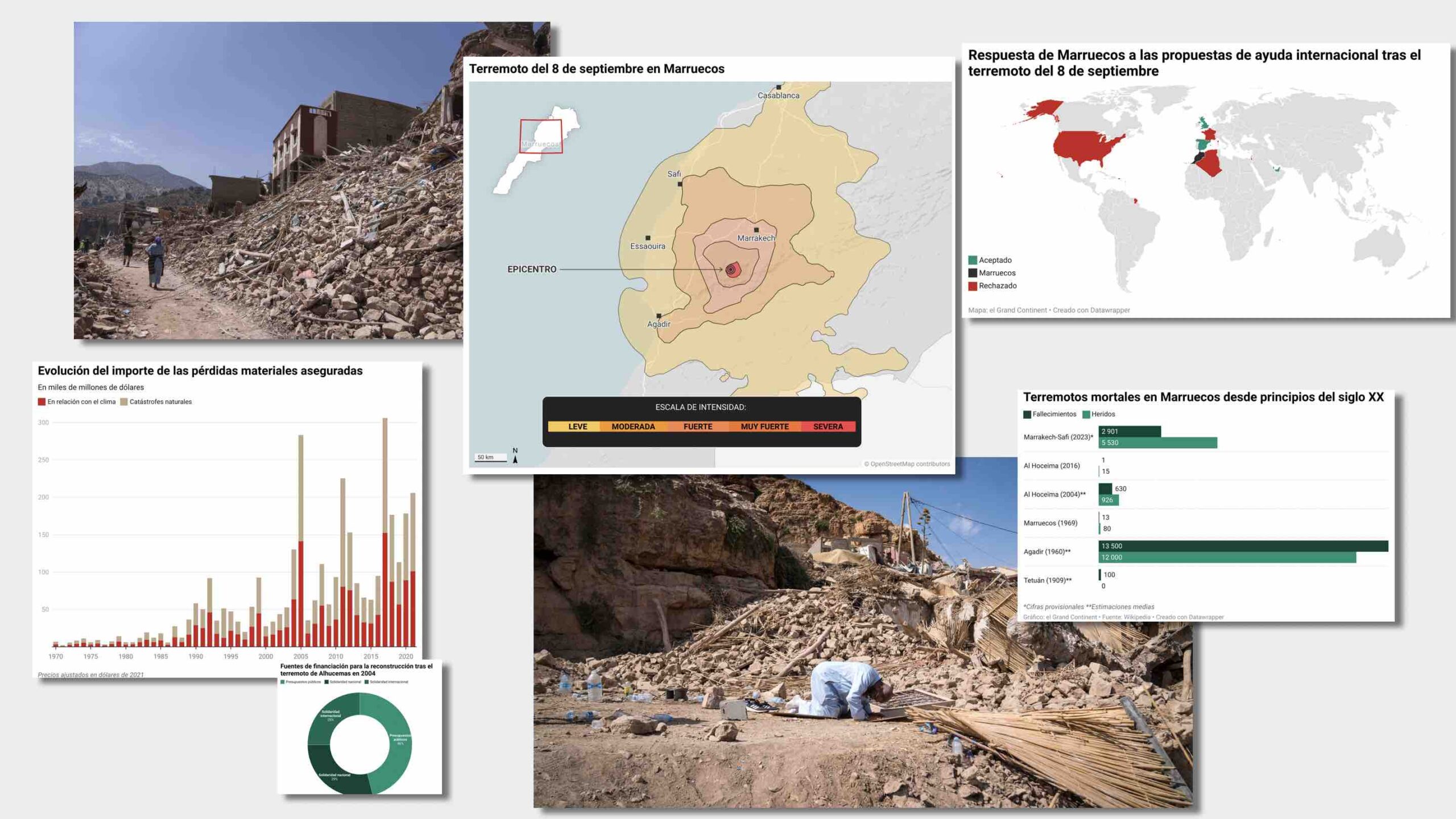1456x819 pixels.
Task: Click the MODERADA segment of the intensity scale
Action: 634,427
